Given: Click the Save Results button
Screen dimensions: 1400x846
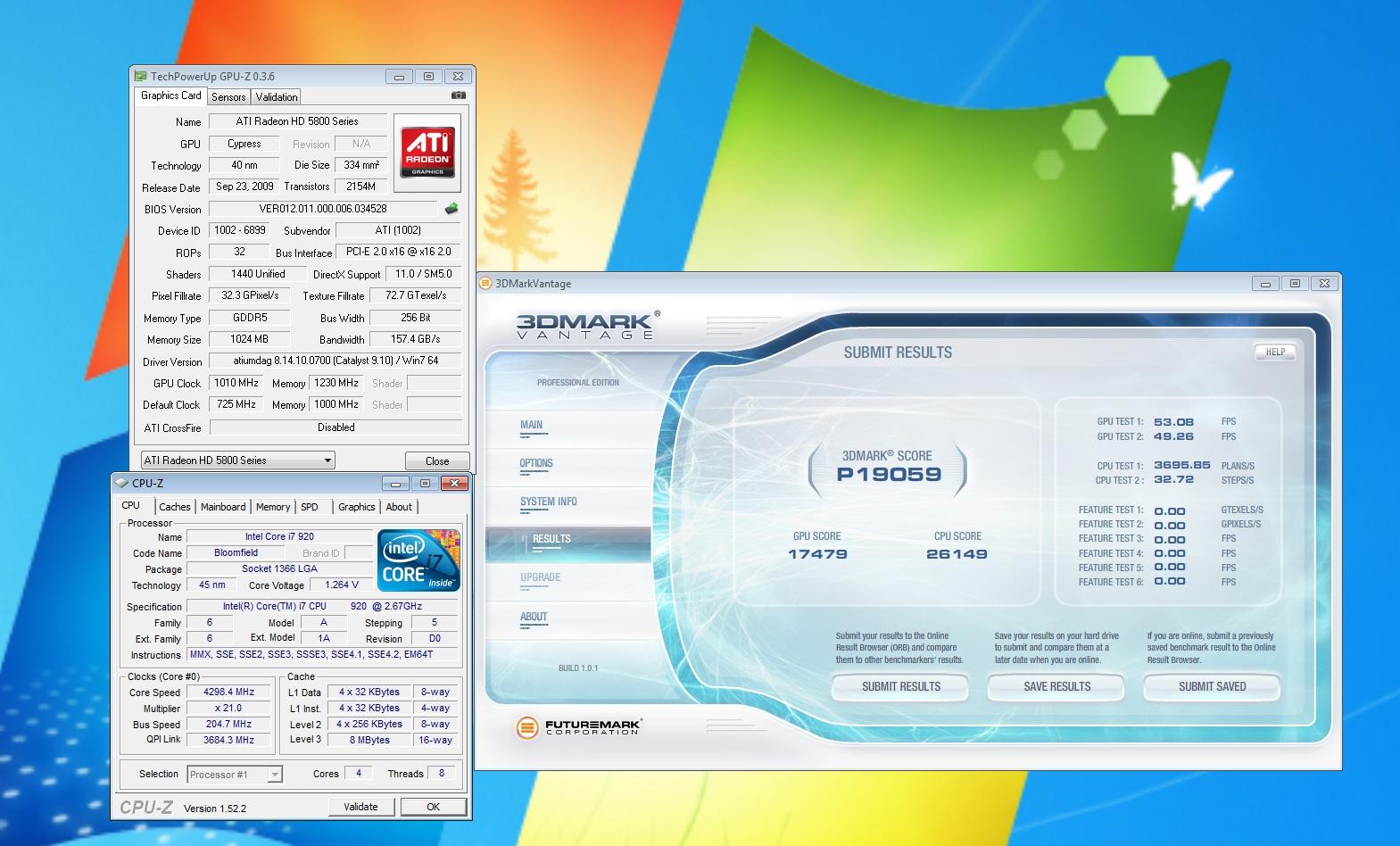Looking at the screenshot, I should tap(1057, 686).
